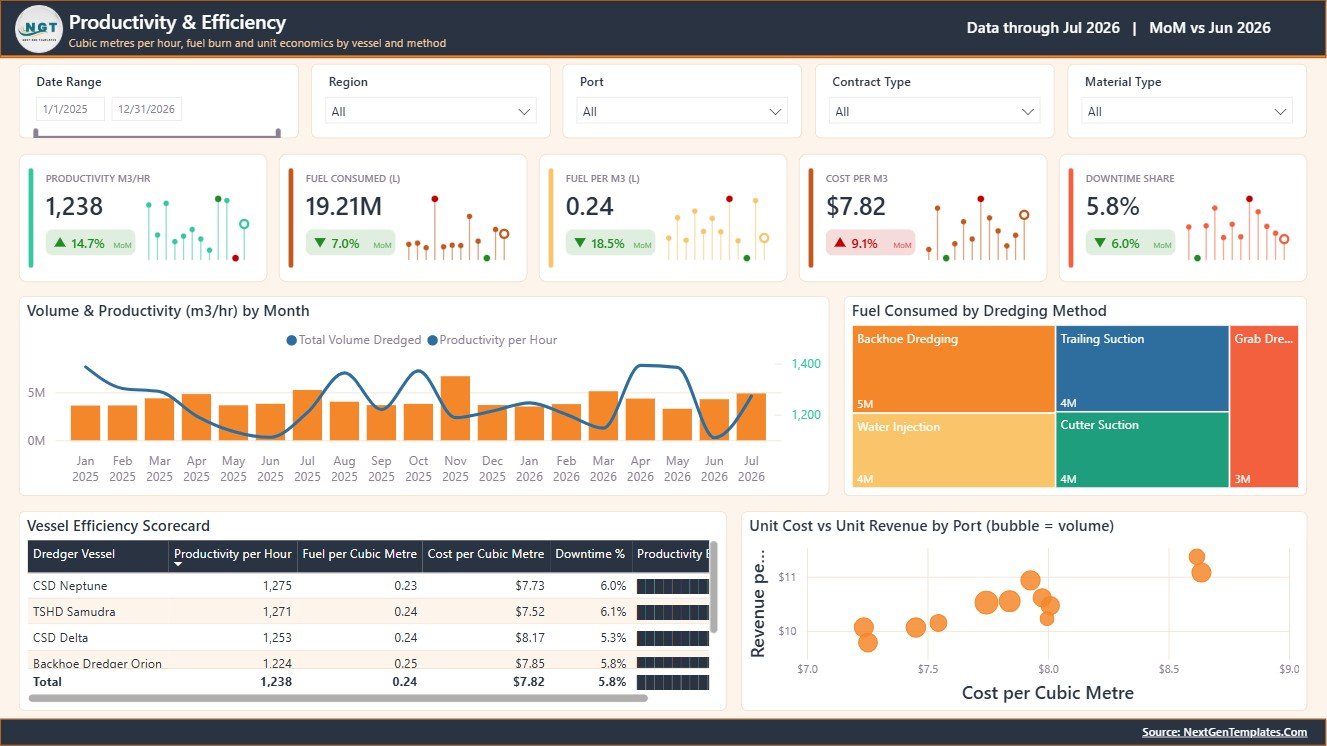The width and height of the screenshot is (1327, 746).
Task: Click the sparkline in Cost Per M3 card
Action: point(977,229)
